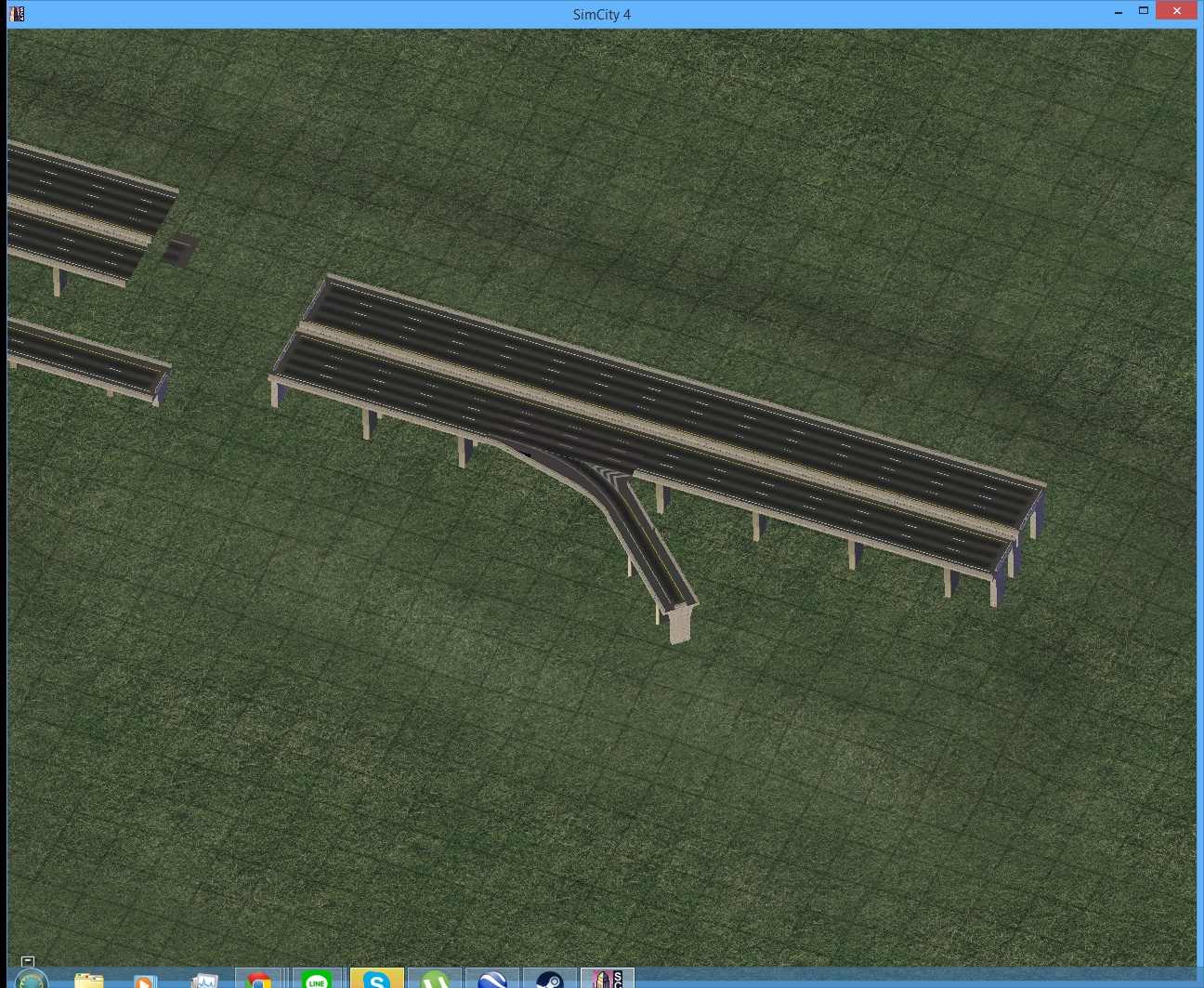Switch to Google Chrome on the taskbar
This screenshot has height=988, width=1204.
pos(259,980)
